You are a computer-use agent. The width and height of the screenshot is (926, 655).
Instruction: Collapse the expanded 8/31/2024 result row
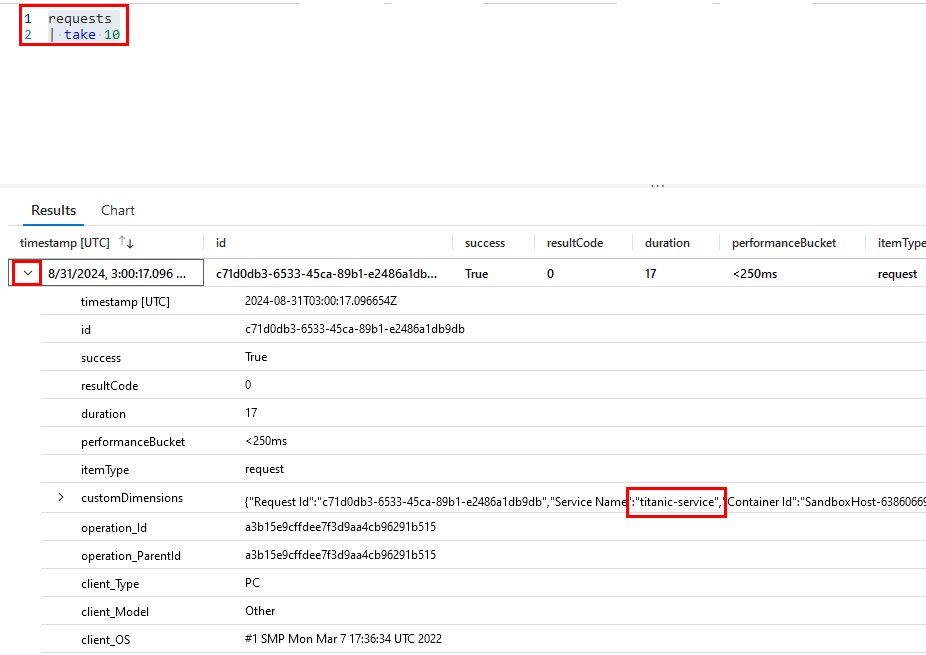point(28,273)
